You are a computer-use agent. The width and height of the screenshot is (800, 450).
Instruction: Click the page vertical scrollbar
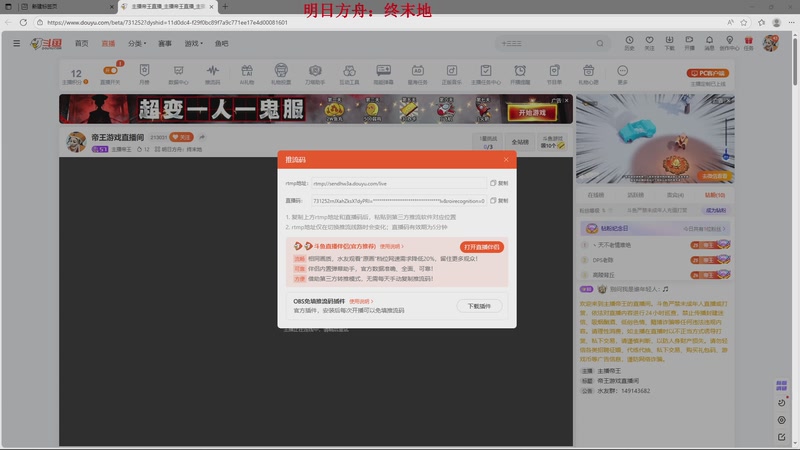point(795,61)
